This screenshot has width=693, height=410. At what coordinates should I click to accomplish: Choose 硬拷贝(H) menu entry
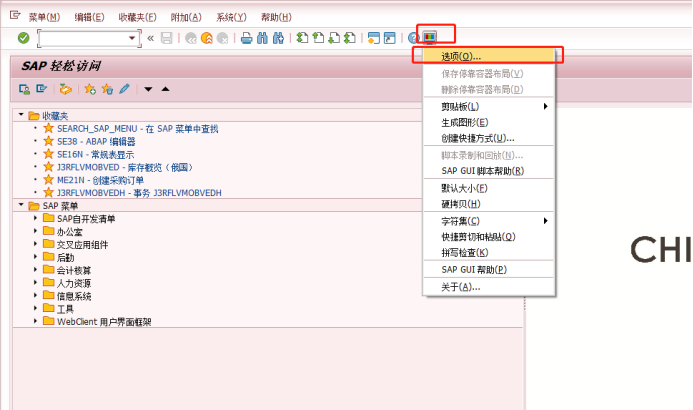[x=488, y=204]
